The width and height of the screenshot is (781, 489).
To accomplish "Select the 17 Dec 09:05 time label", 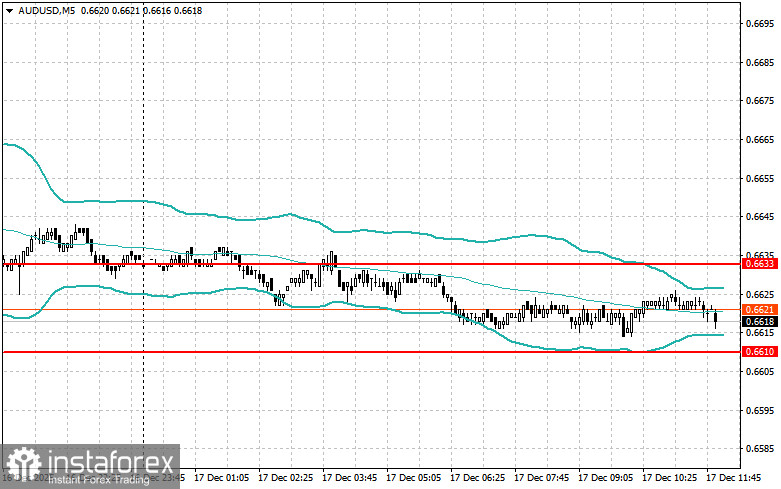I will coord(605,478).
